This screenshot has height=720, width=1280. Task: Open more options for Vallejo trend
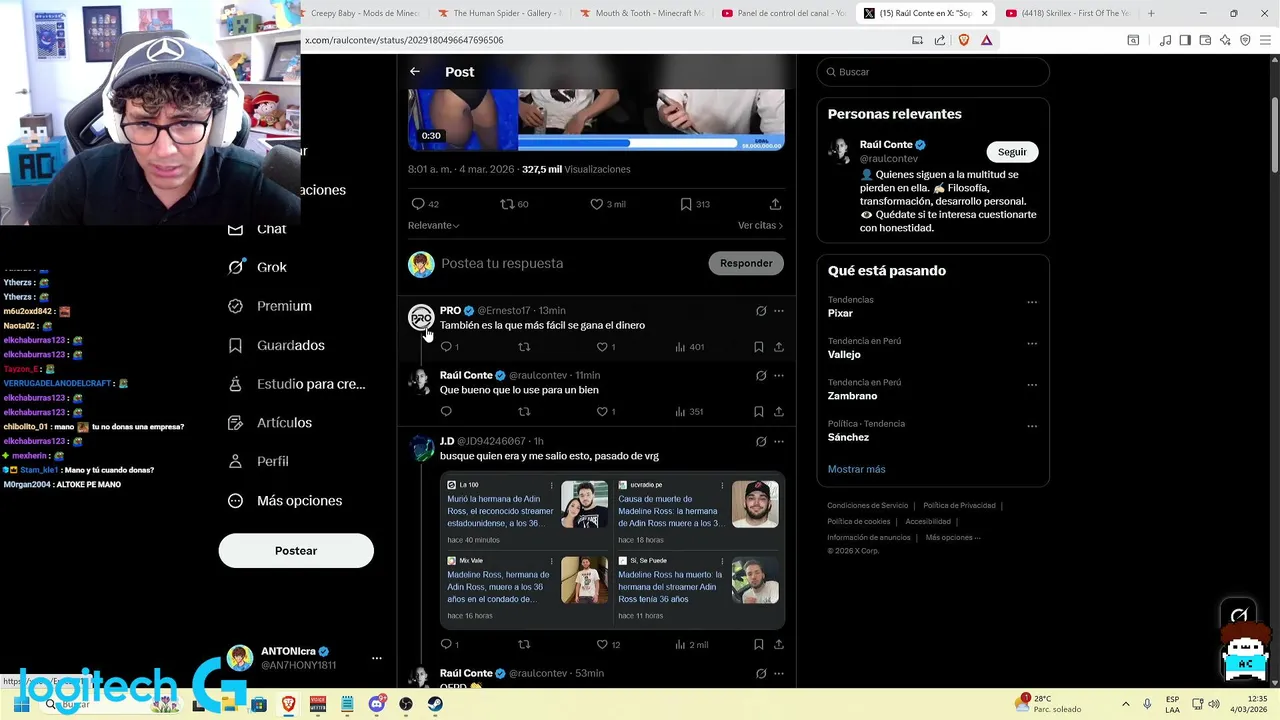click(1032, 343)
